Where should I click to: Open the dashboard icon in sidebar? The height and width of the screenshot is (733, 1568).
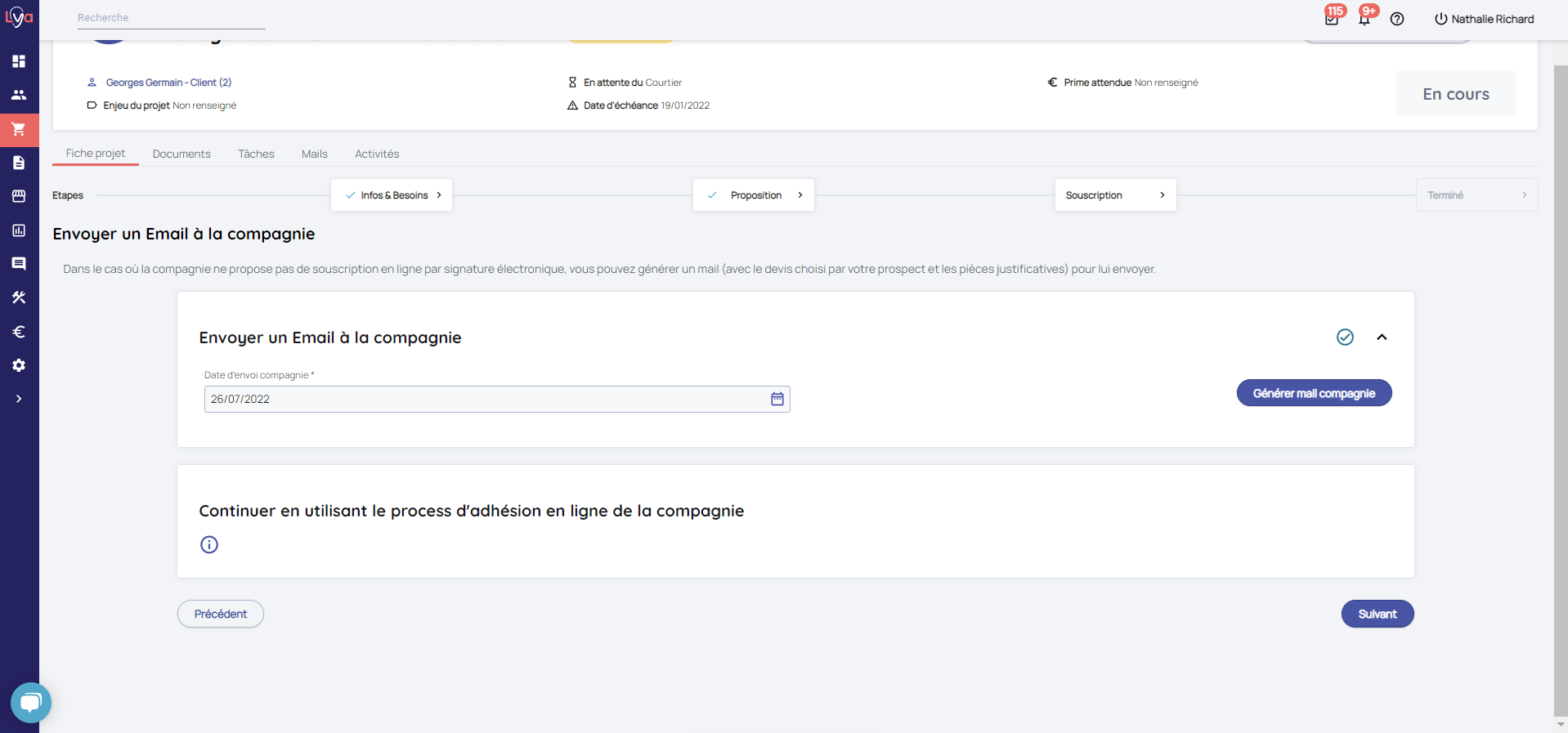pos(19,61)
